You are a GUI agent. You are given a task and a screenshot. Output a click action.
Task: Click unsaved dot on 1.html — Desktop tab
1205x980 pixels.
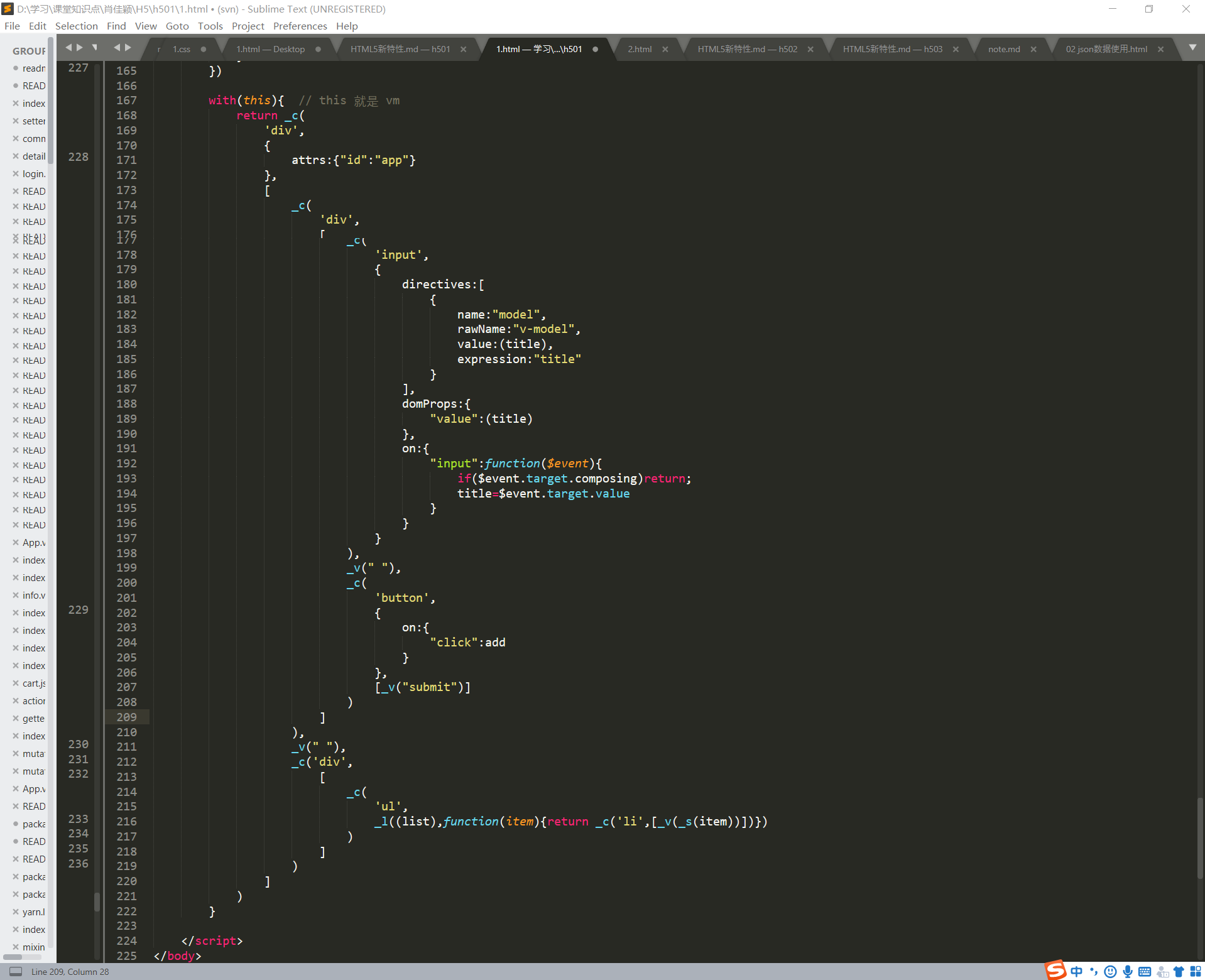318,49
